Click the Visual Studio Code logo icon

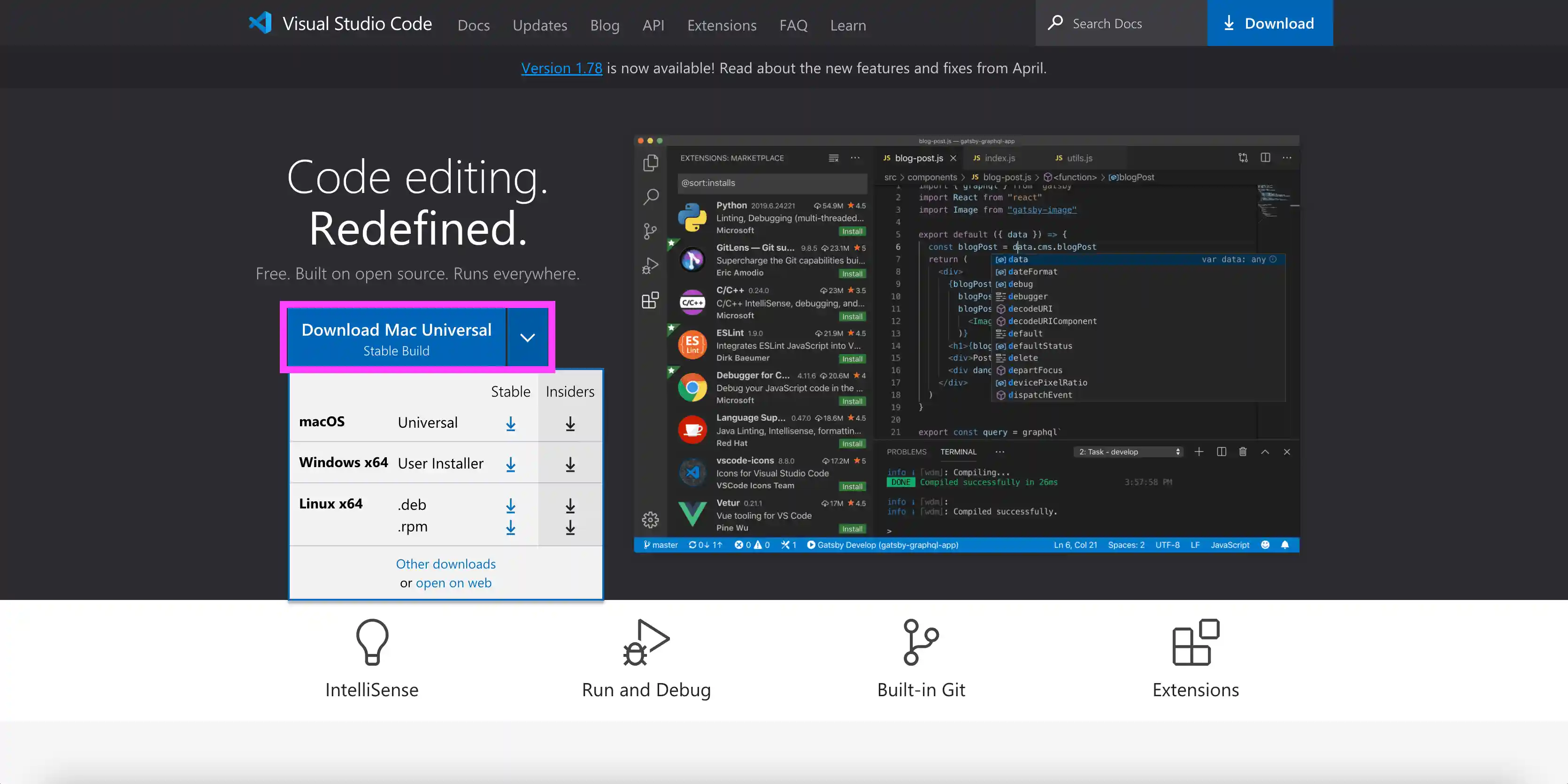click(260, 23)
